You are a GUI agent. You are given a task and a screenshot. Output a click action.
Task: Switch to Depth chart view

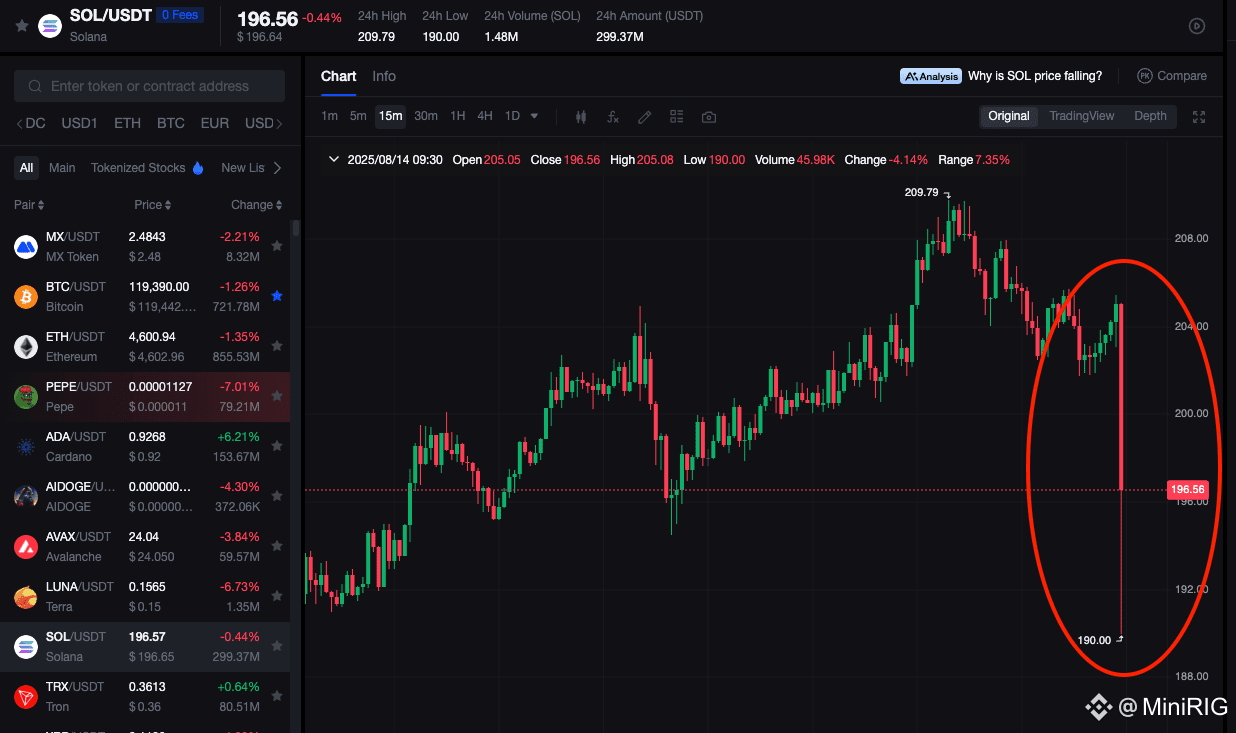pyautogui.click(x=1150, y=116)
